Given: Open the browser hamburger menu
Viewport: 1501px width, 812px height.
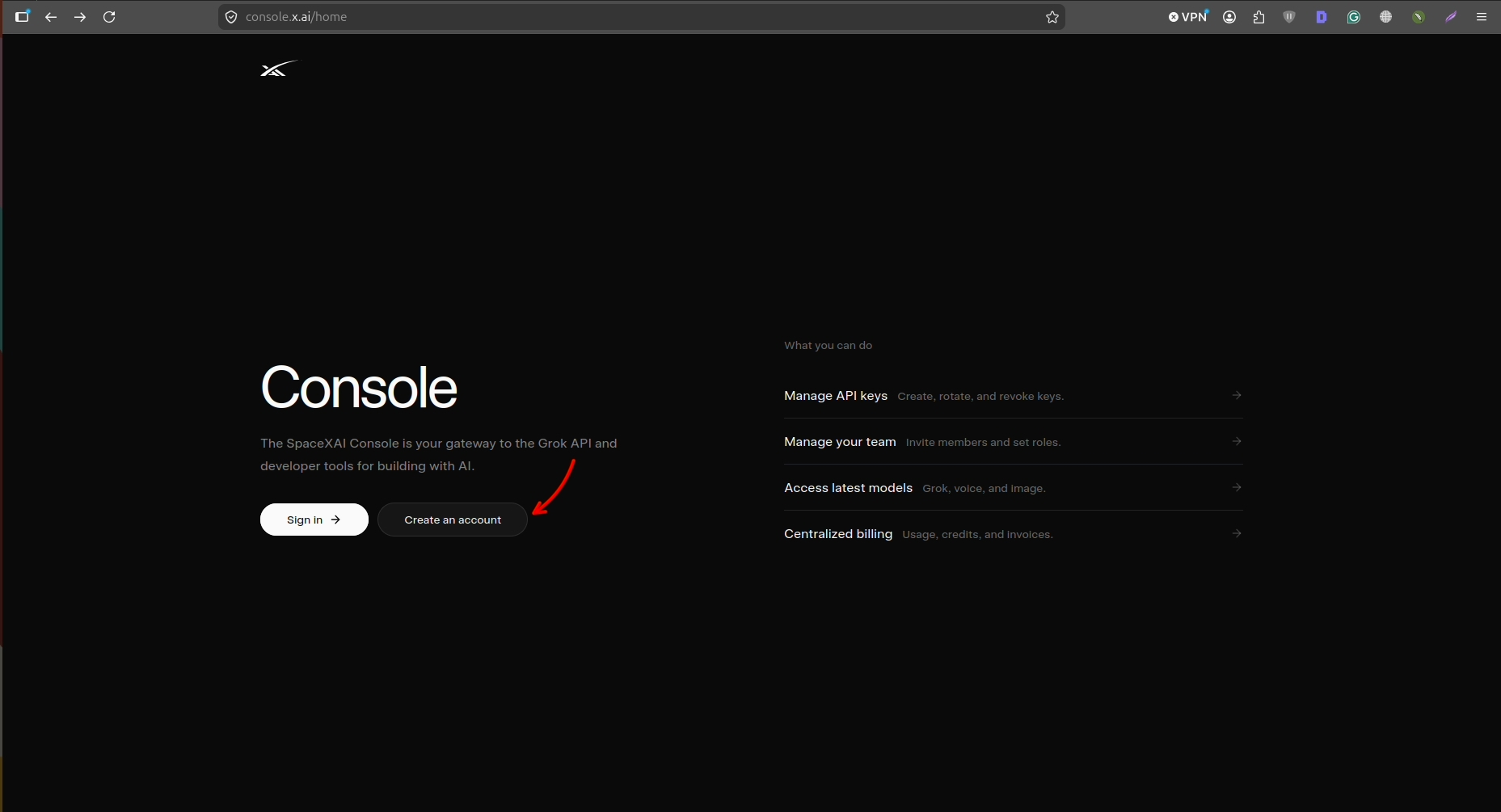Looking at the screenshot, I should (x=1482, y=17).
